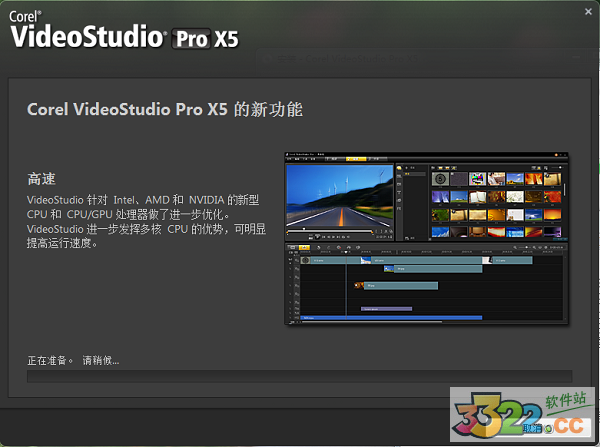Viewport: 600px width, 447px height.
Task: Click the Corel VideoStudio Pro X5 的新功能 heading
Action: (164, 109)
